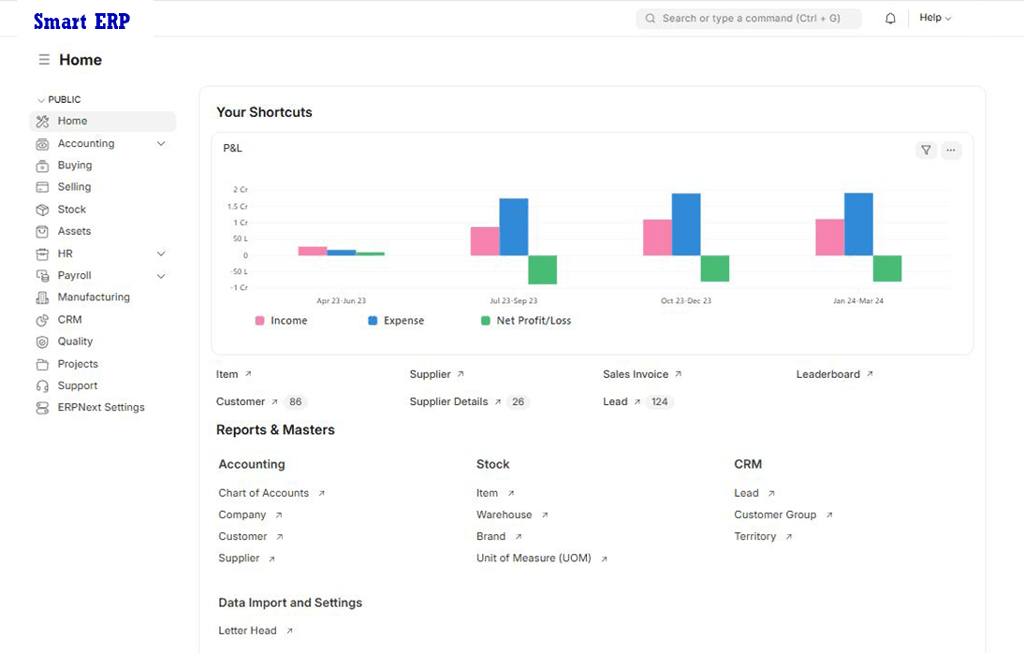Open the P&L chart filter icon
1024x653 pixels.
[926, 150]
